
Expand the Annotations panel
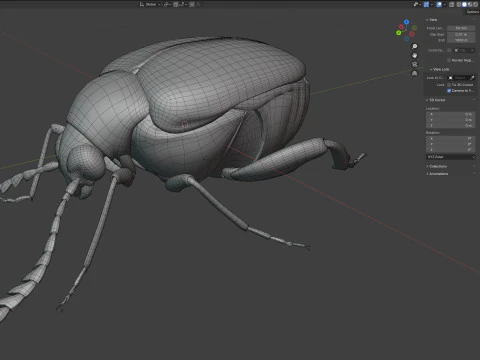[x=437, y=174]
